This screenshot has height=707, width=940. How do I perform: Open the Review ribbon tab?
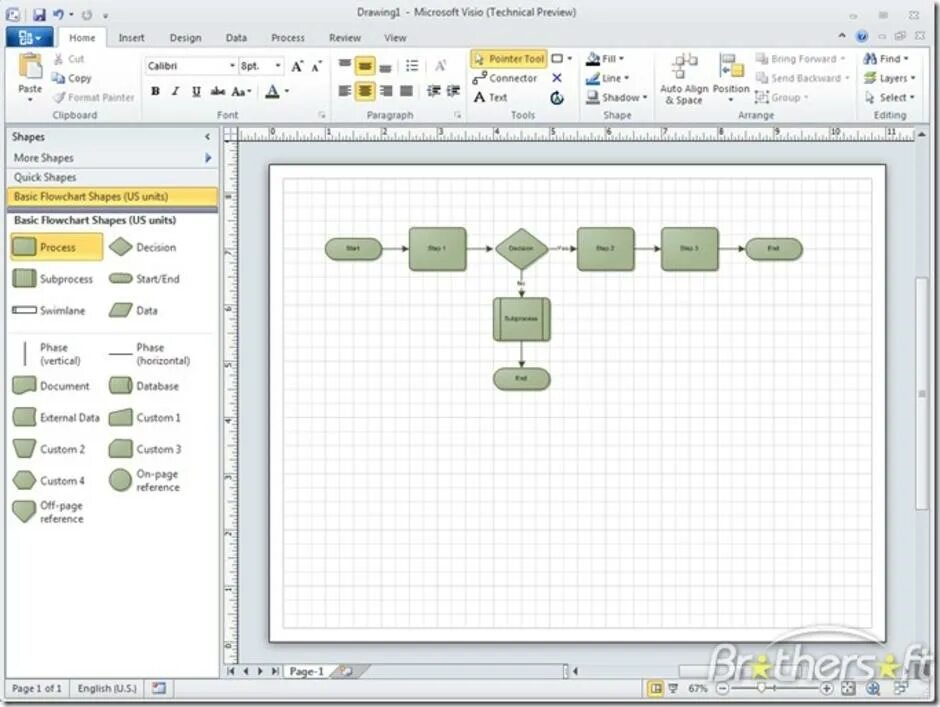[x=344, y=37]
